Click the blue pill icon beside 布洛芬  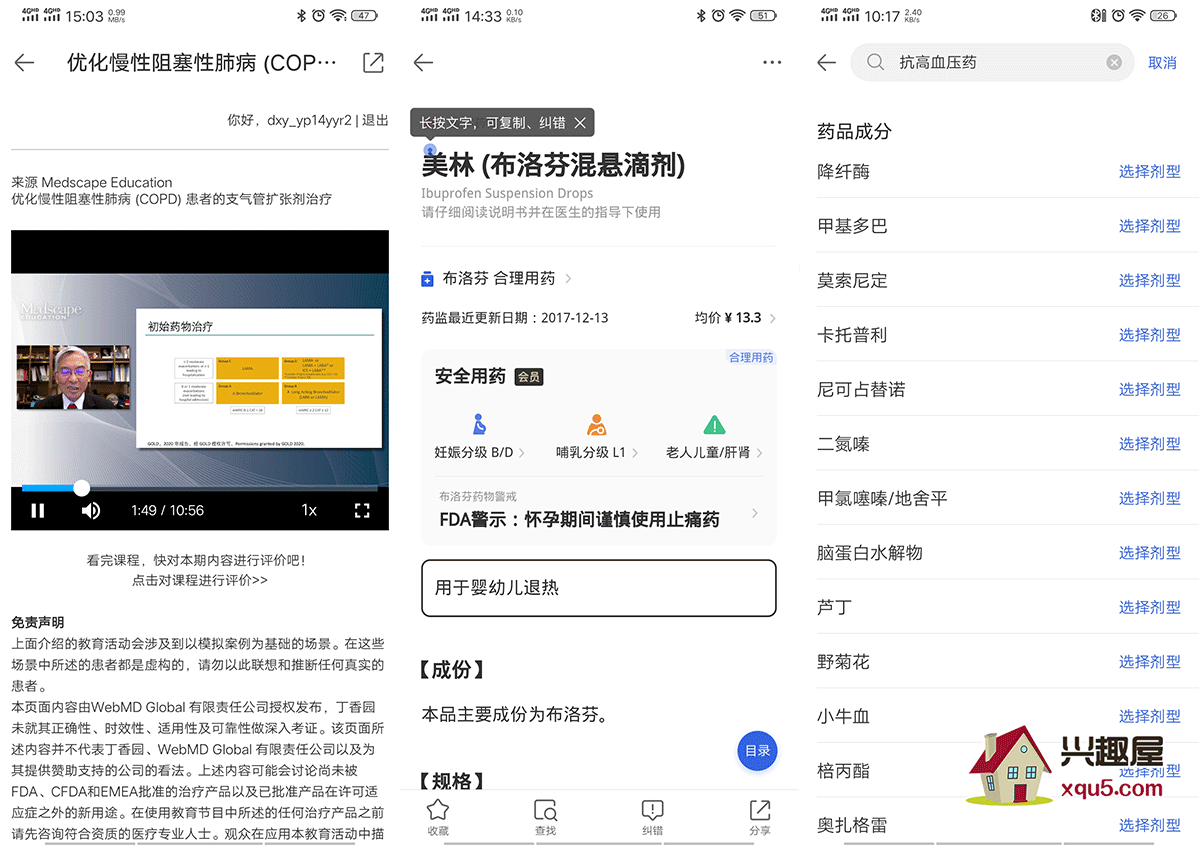pyautogui.click(x=428, y=279)
